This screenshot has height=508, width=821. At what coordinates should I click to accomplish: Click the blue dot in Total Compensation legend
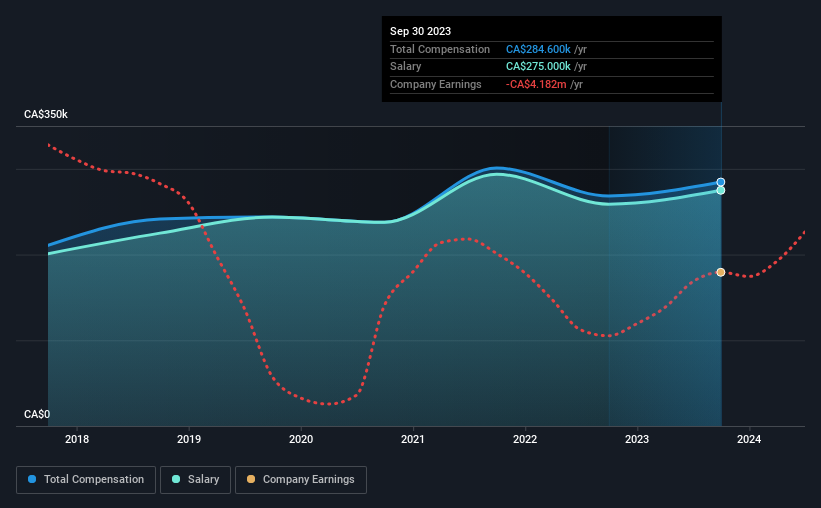[x=32, y=479]
